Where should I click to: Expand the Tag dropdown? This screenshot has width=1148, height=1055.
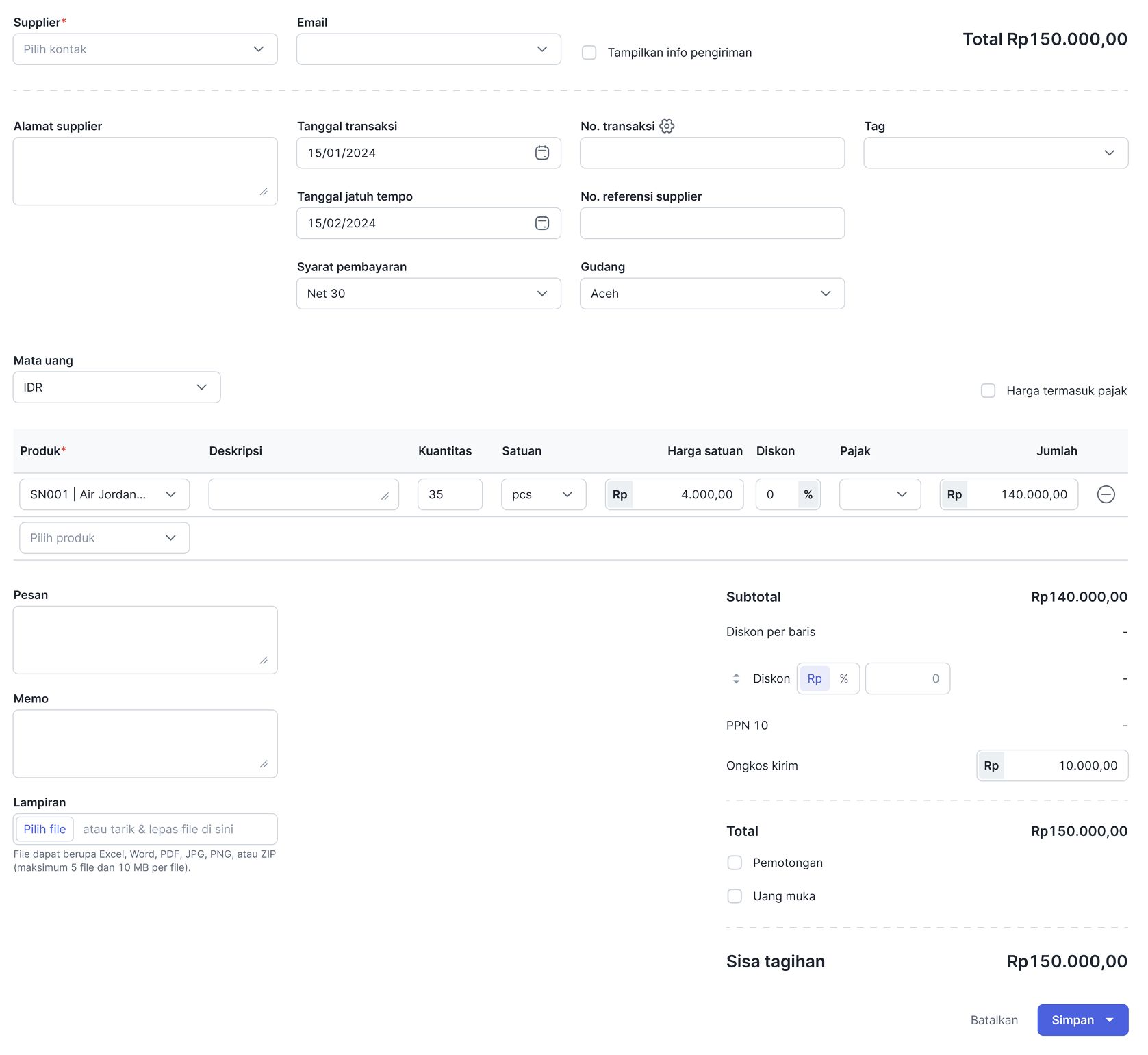pos(995,153)
